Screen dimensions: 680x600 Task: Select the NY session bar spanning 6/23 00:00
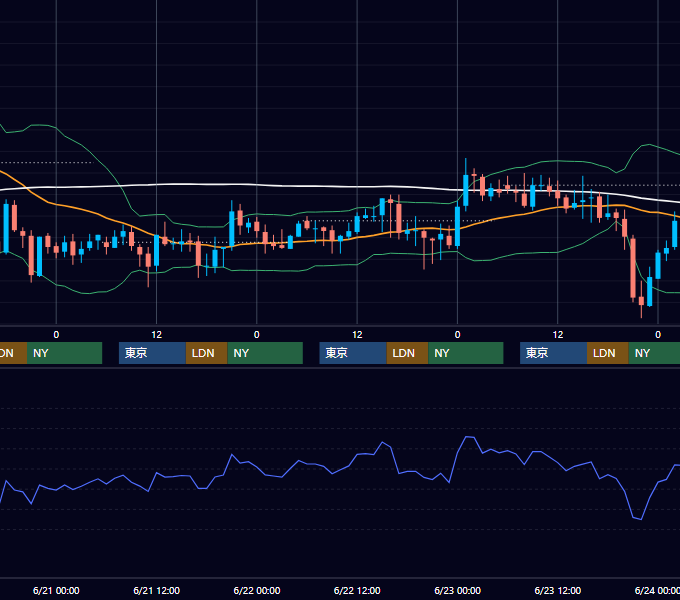[x=466, y=353]
